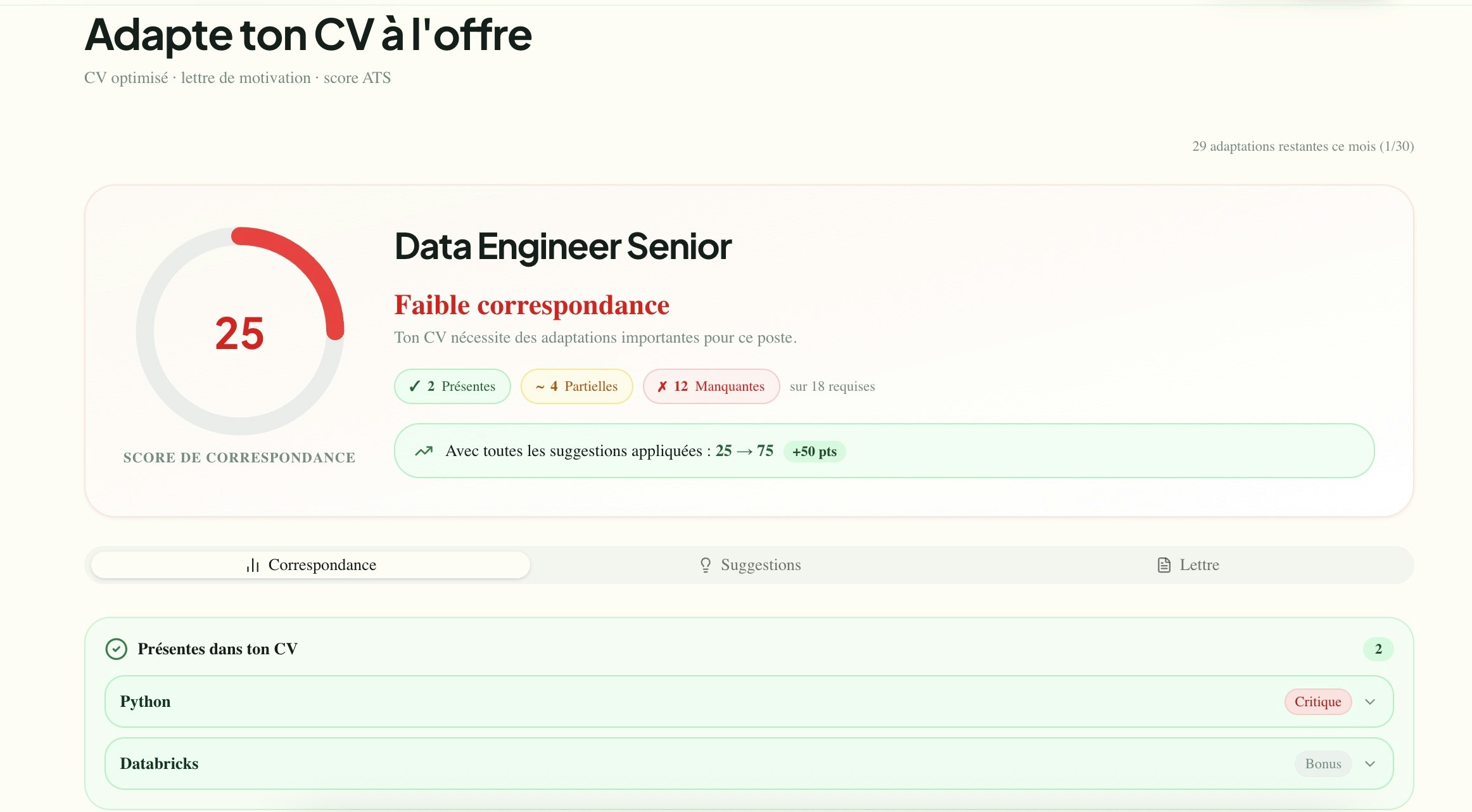This screenshot has height=812, width=1472.
Task: Click the checkmark in Présentes badge
Action: pos(414,386)
